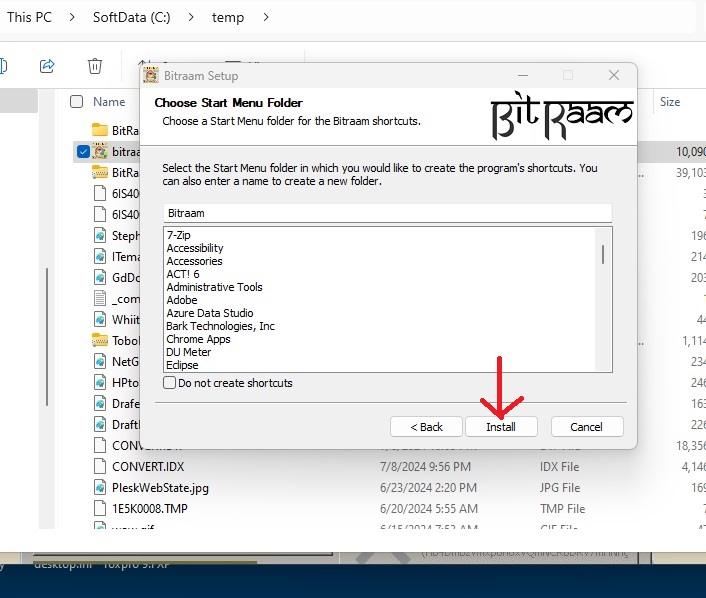This screenshot has width=706, height=598.
Task: Click the _com text document icon
Action: point(100,298)
